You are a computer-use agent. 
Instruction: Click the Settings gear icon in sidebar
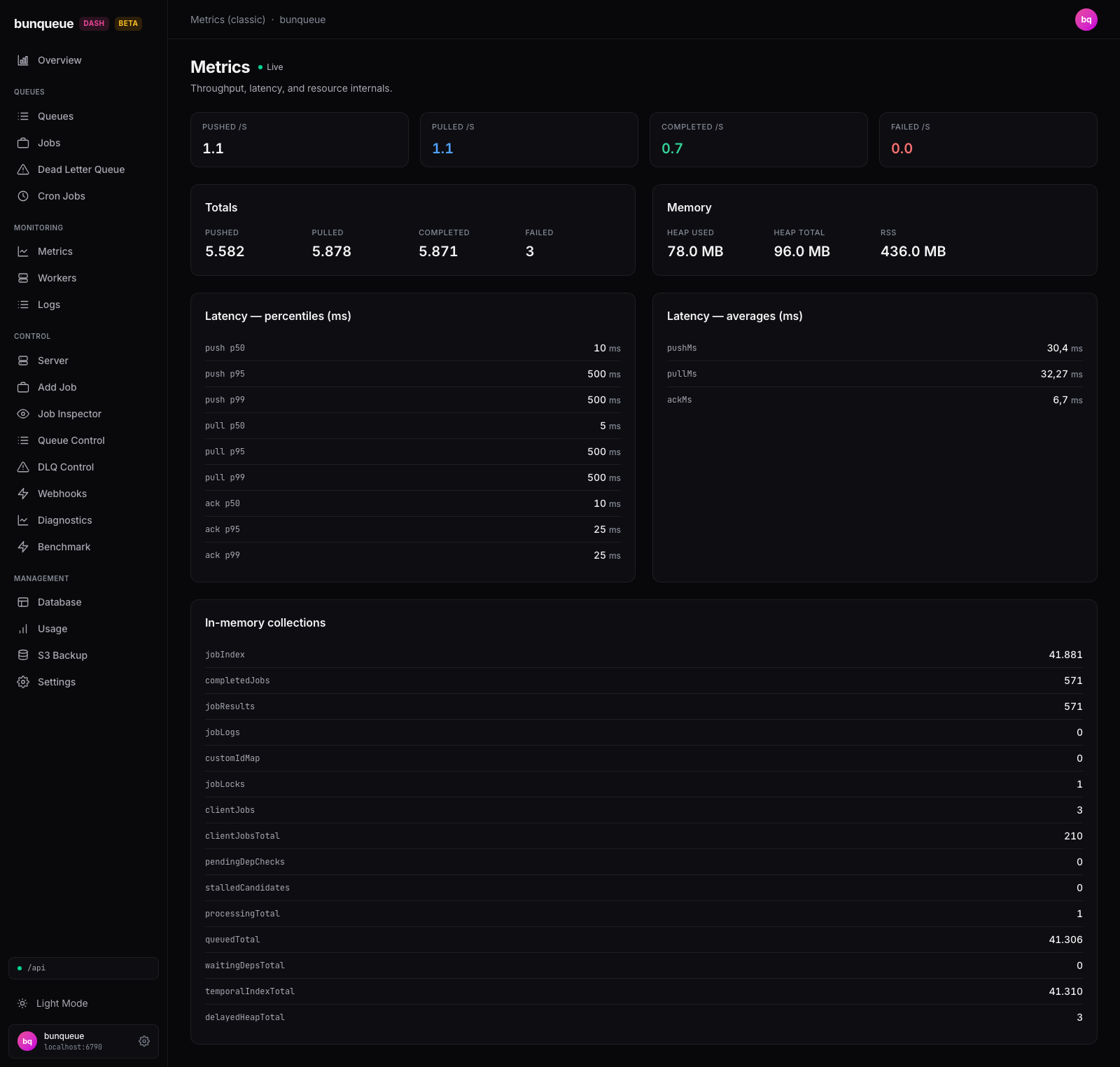point(23,682)
